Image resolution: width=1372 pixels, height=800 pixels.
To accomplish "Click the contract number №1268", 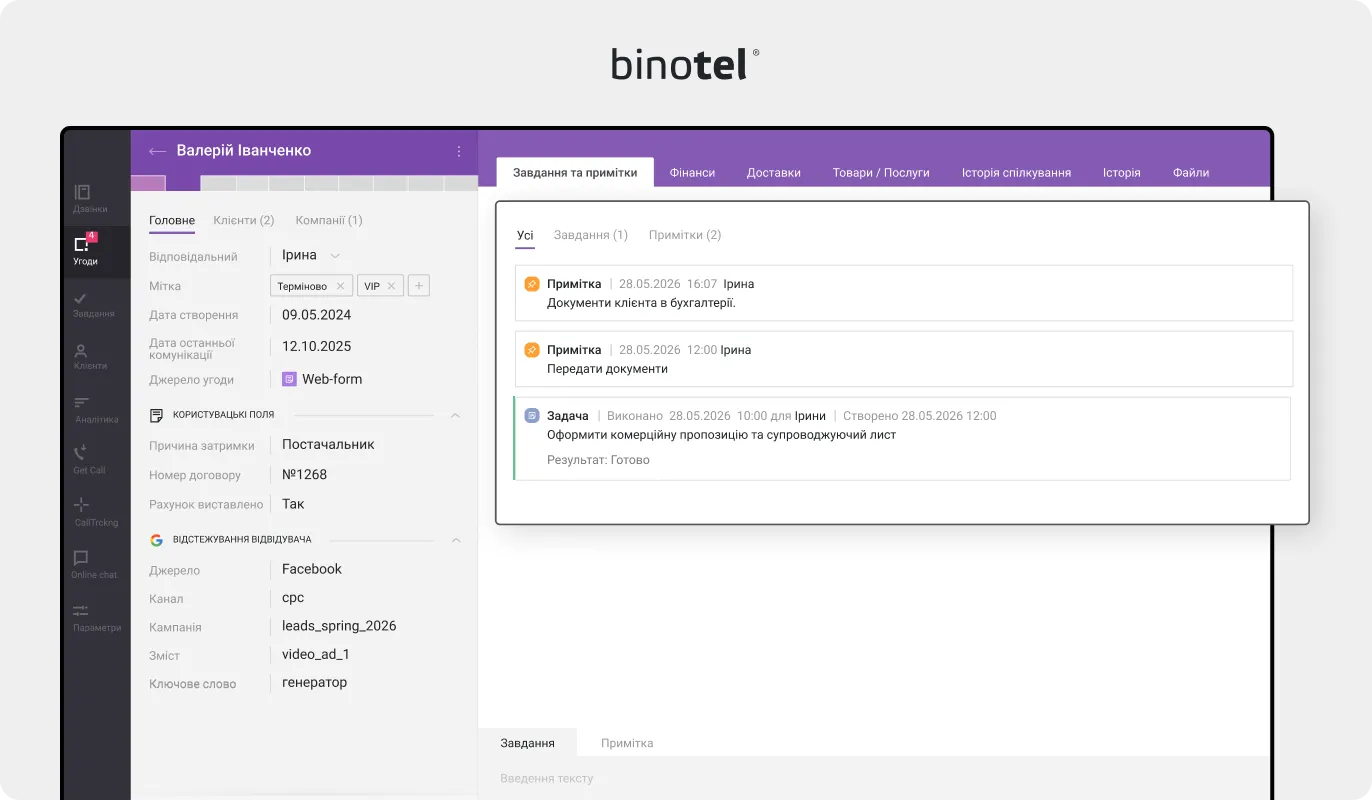I will pyautogui.click(x=305, y=474).
